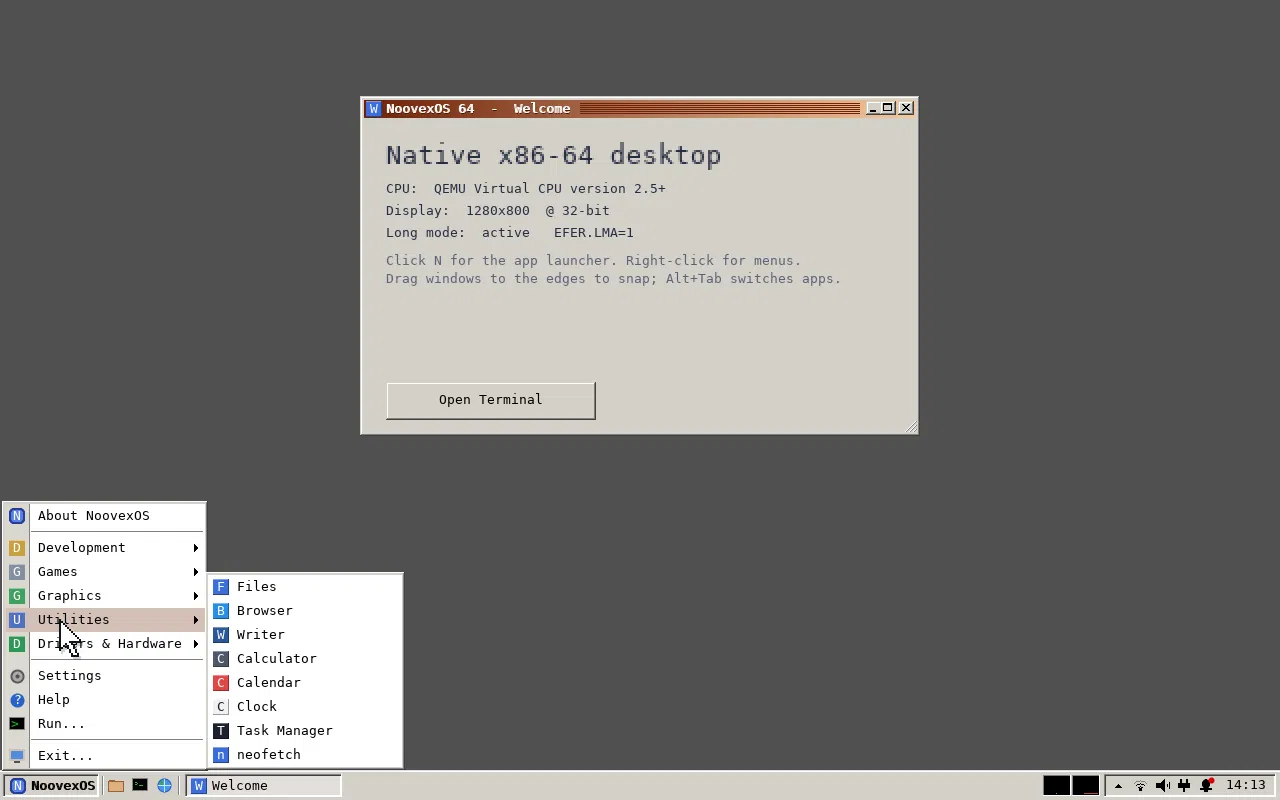Open the terminal icon in the taskbar

(x=140, y=786)
